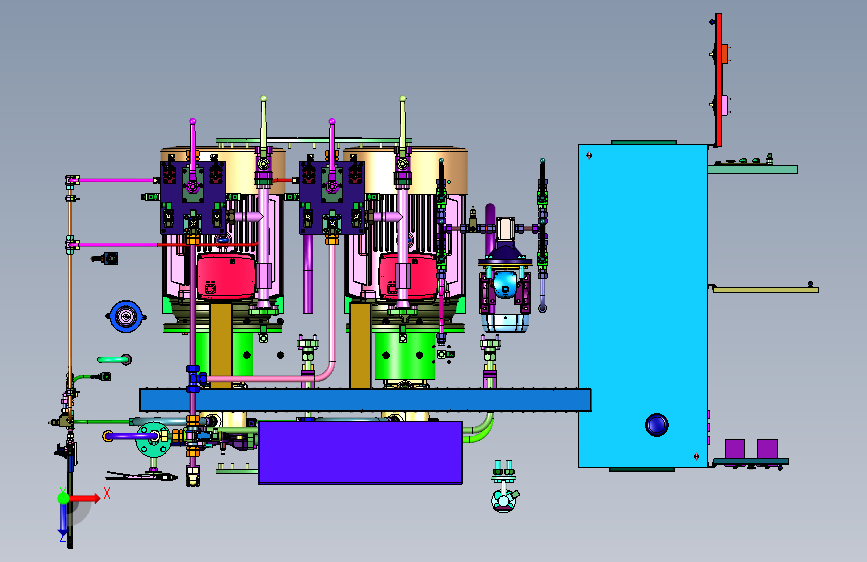The width and height of the screenshot is (867, 562).
Task: Click the blue Z axis arrow of triad
Action: tap(63, 521)
